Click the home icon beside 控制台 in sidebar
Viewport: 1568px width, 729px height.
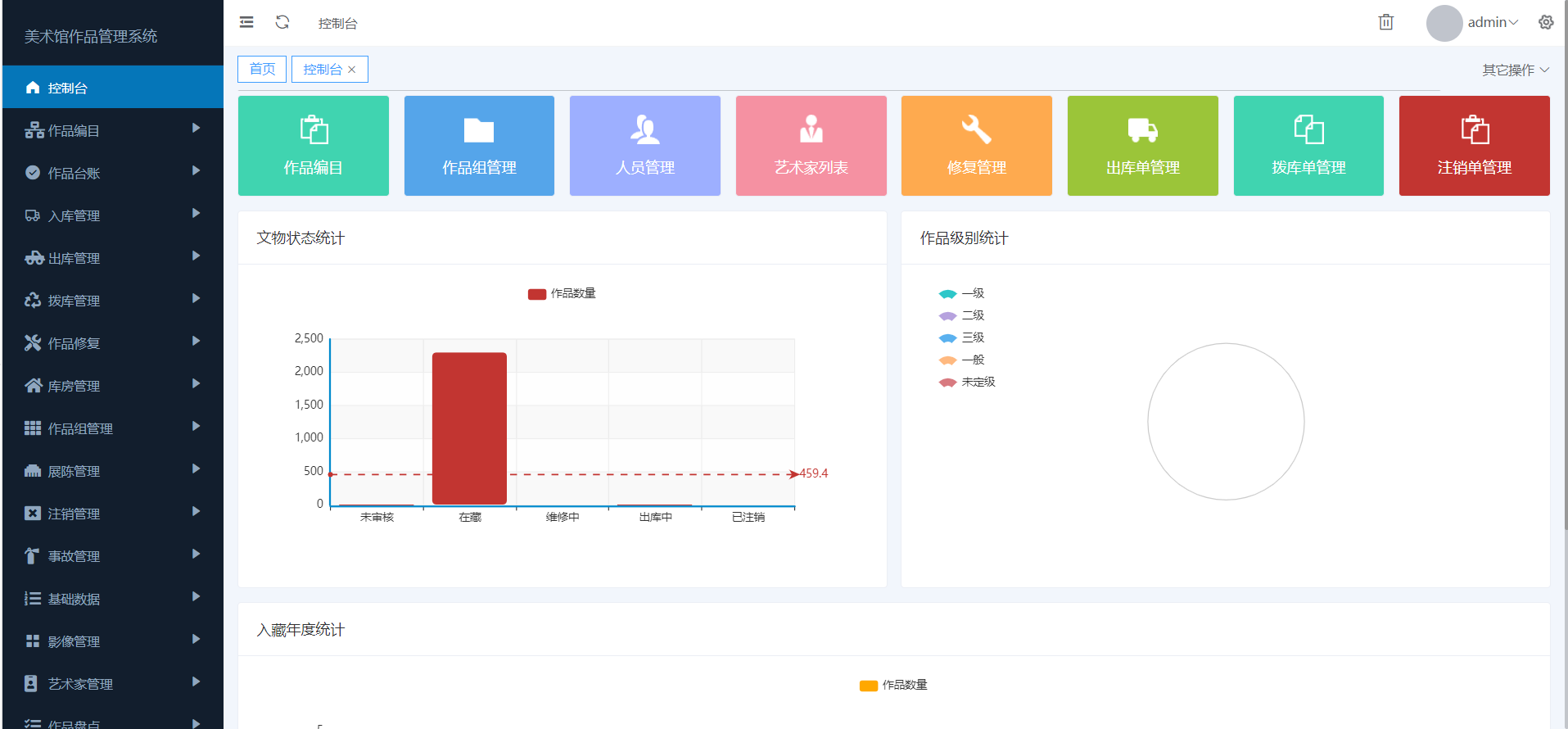tap(33, 88)
